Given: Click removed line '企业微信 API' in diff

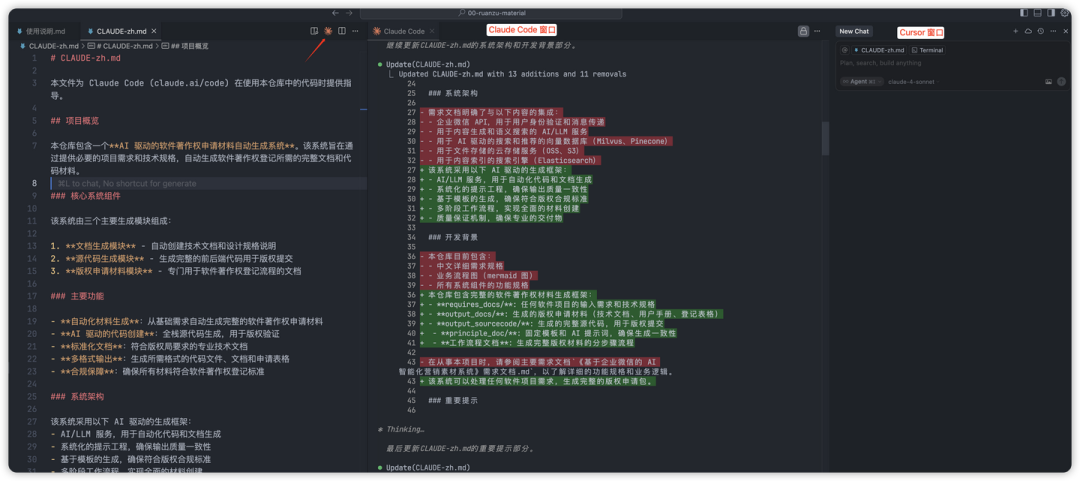Looking at the screenshot, I should pos(512,121).
